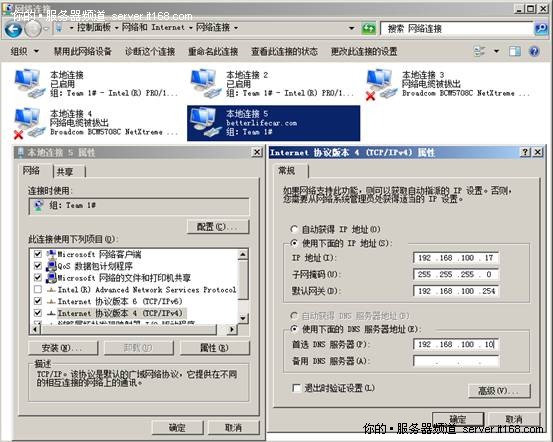The height and width of the screenshot is (442, 553).
Task: Select 本地连接 2 adapter icon
Action: (206, 84)
